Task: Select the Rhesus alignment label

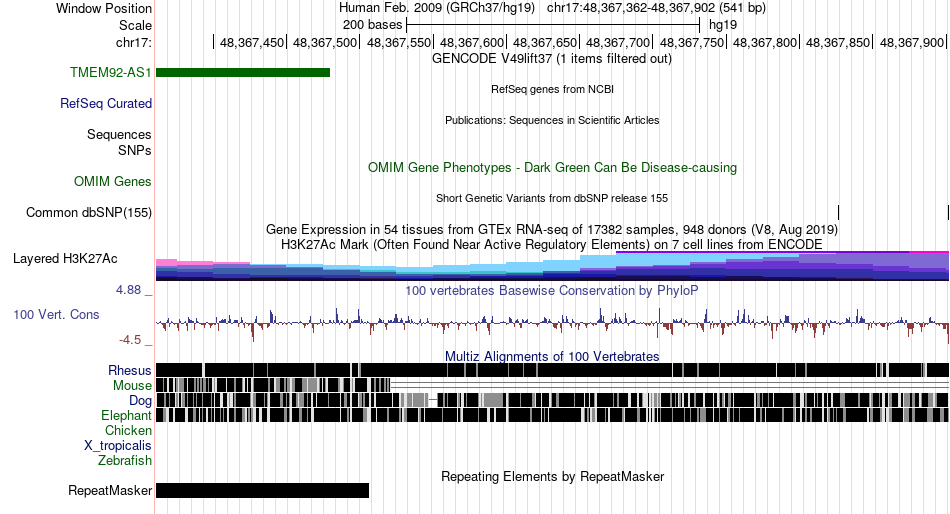Action: click(129, 370)
